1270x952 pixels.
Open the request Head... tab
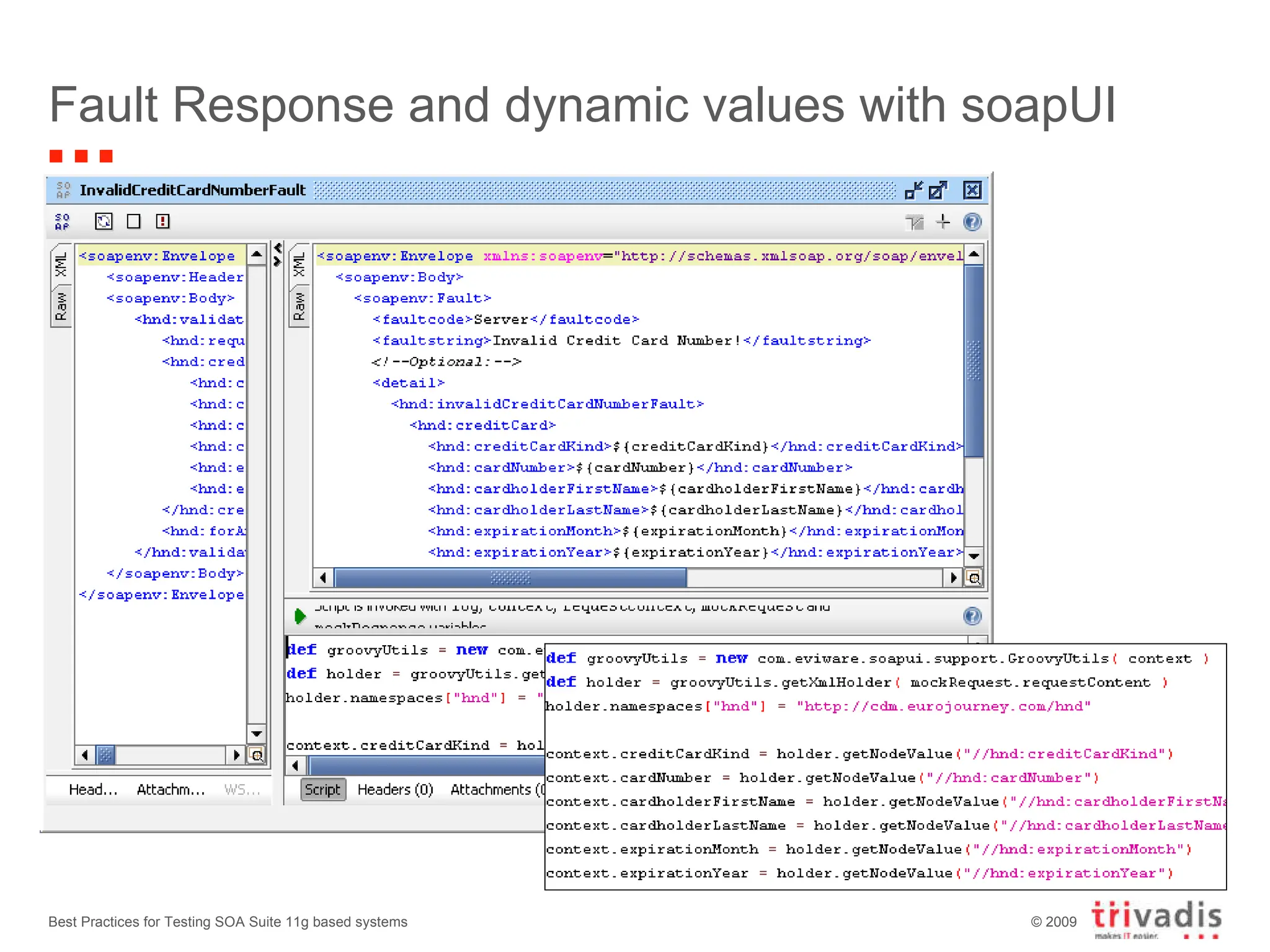[93, 790]
